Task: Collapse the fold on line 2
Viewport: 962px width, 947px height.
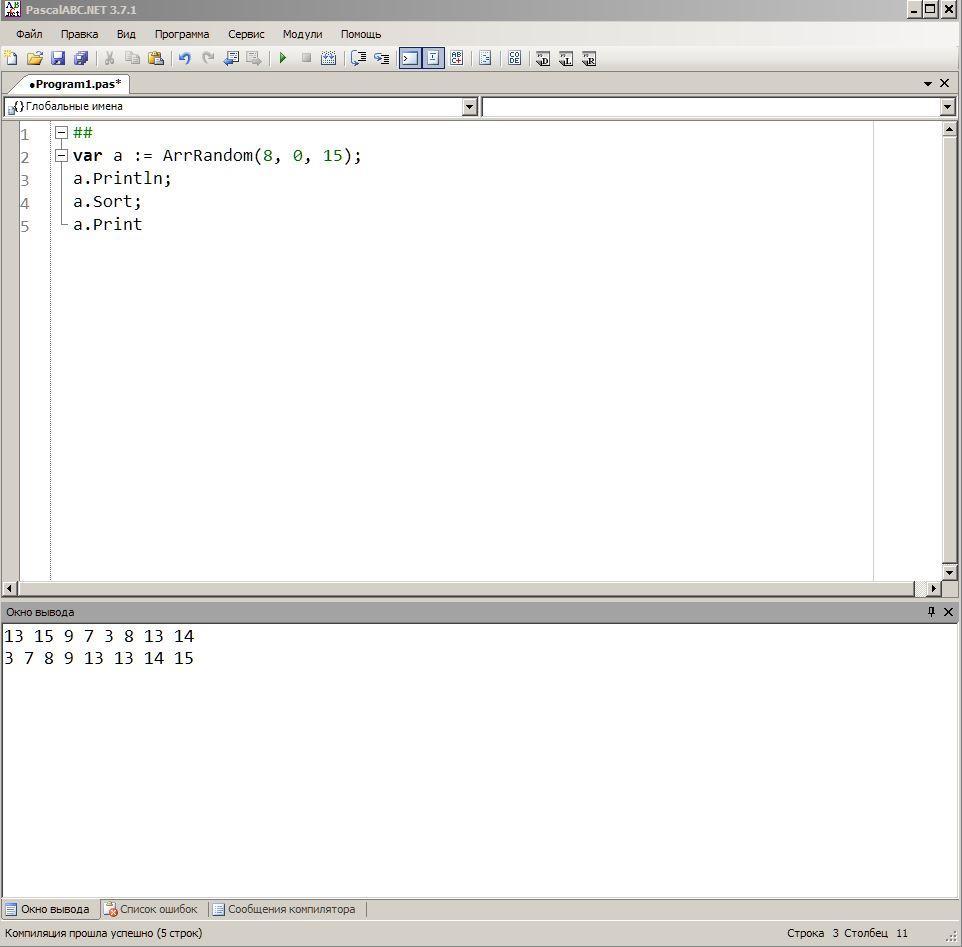Action: coord(61,156)
